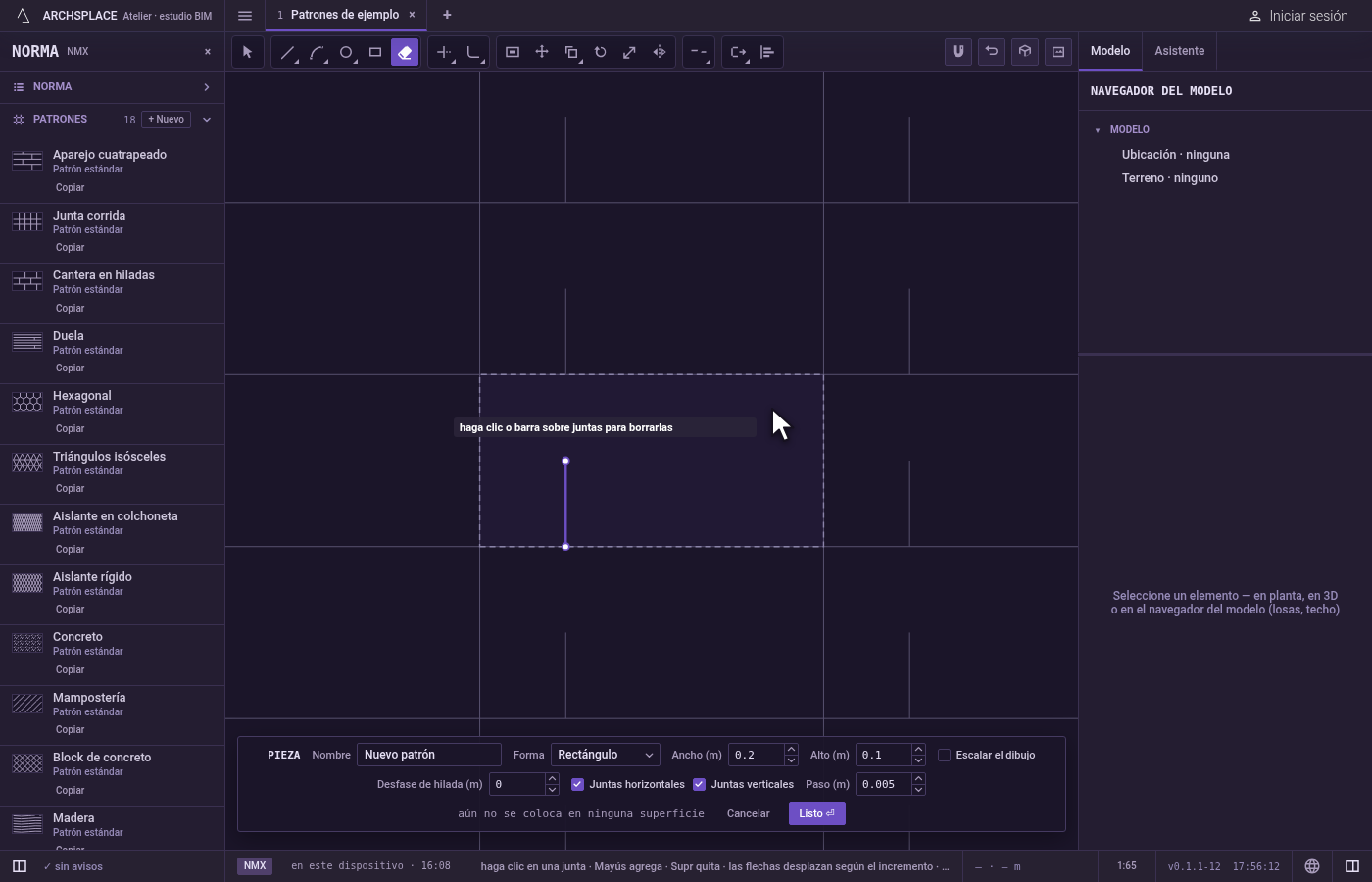Expand the NORMA section arrow

coord(207,87)
